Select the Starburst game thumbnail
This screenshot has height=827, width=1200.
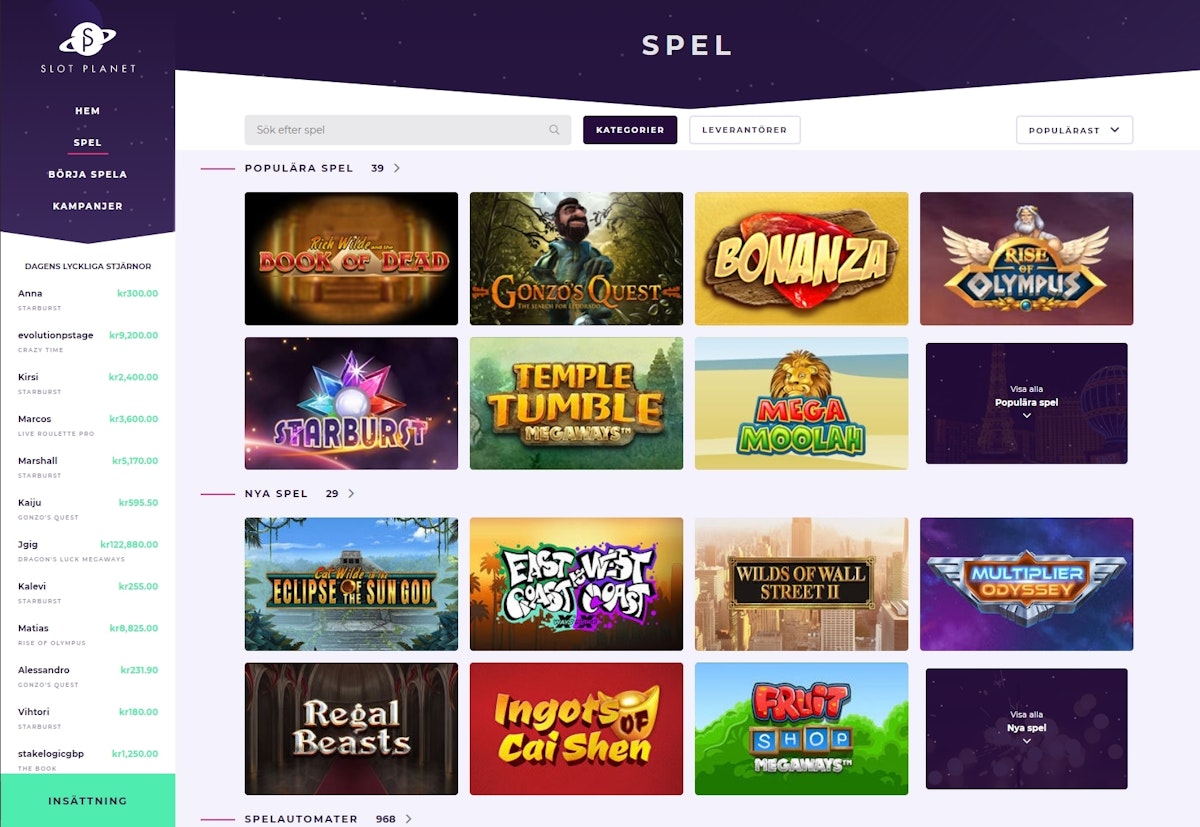coord(351,403)
